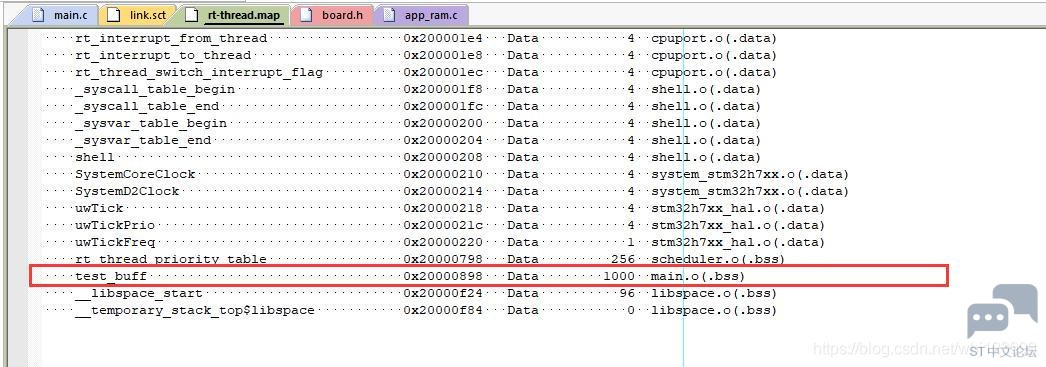Click address 0x20000218
The image size is (1046, 367).
pos(443,208)
